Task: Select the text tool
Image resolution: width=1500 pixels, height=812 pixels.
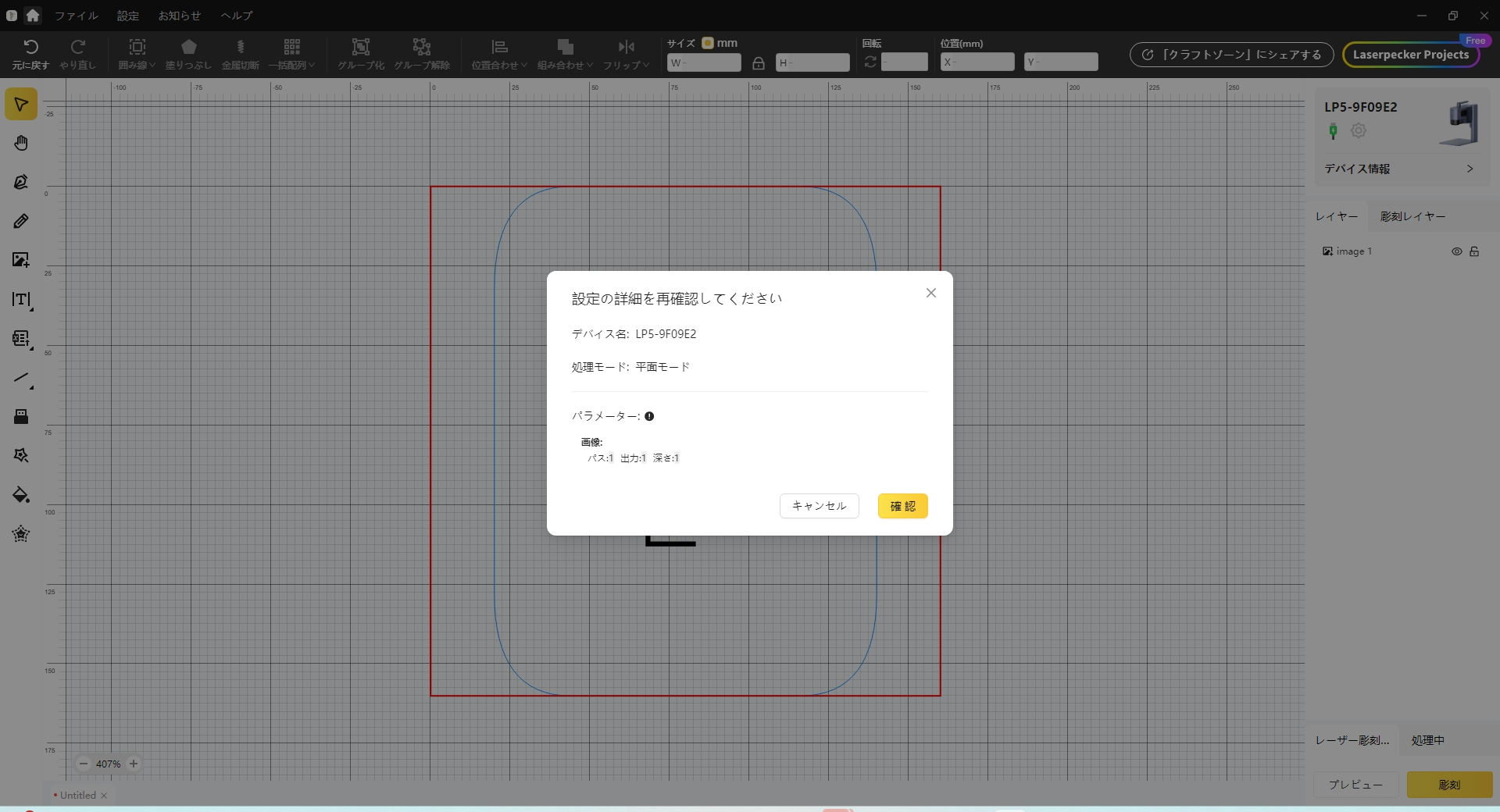Action: (x=21, y=299)
